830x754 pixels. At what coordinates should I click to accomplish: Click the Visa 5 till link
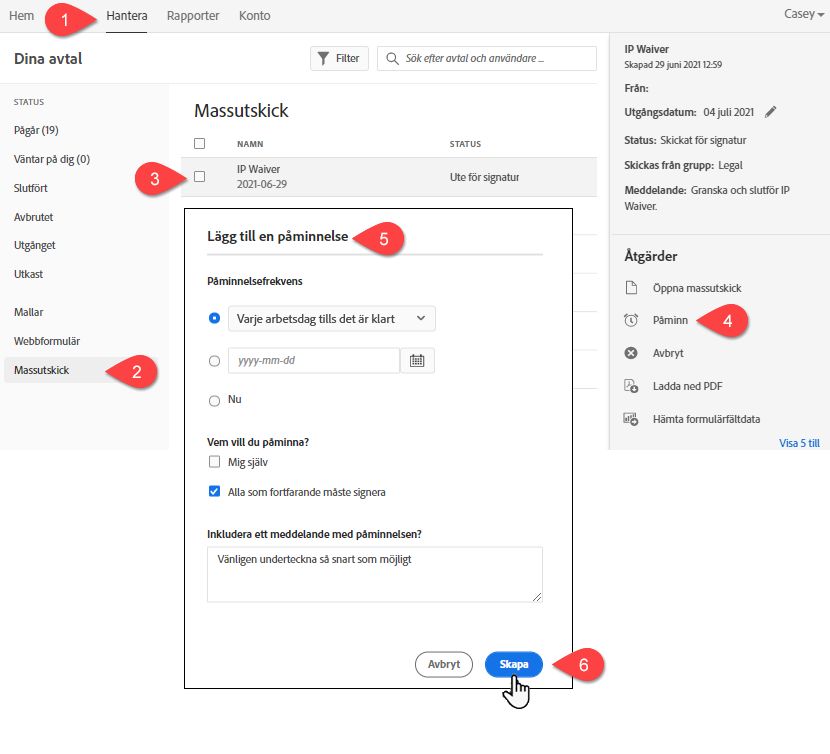[799, 443]
